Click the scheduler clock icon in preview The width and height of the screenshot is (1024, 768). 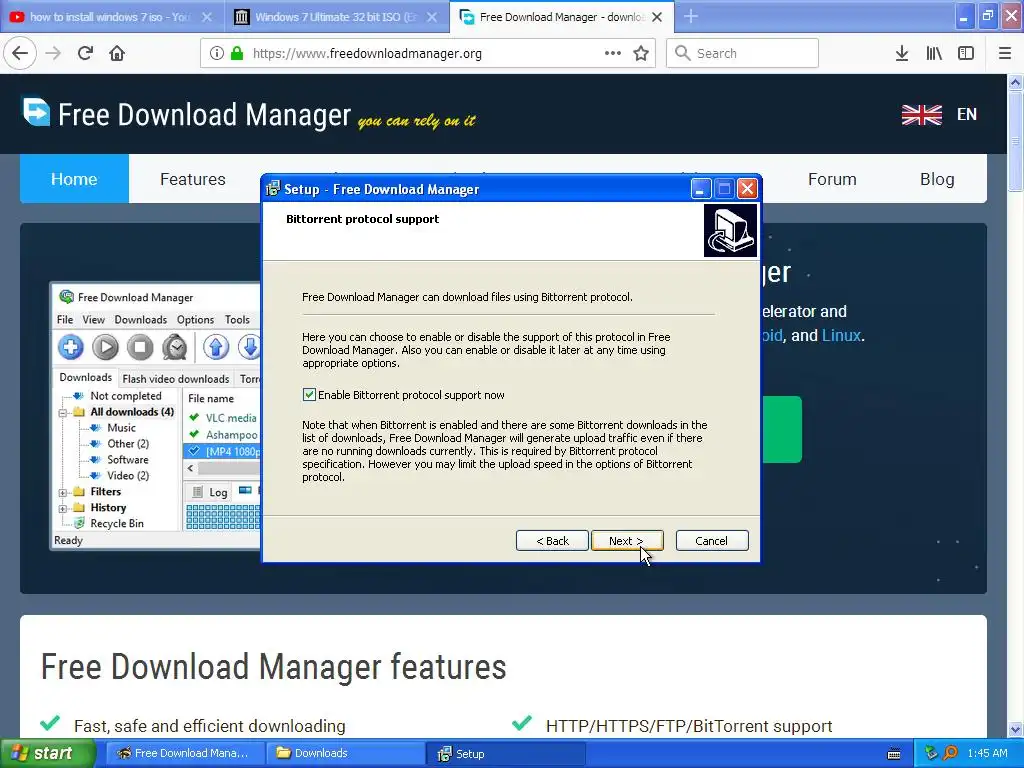174,347
